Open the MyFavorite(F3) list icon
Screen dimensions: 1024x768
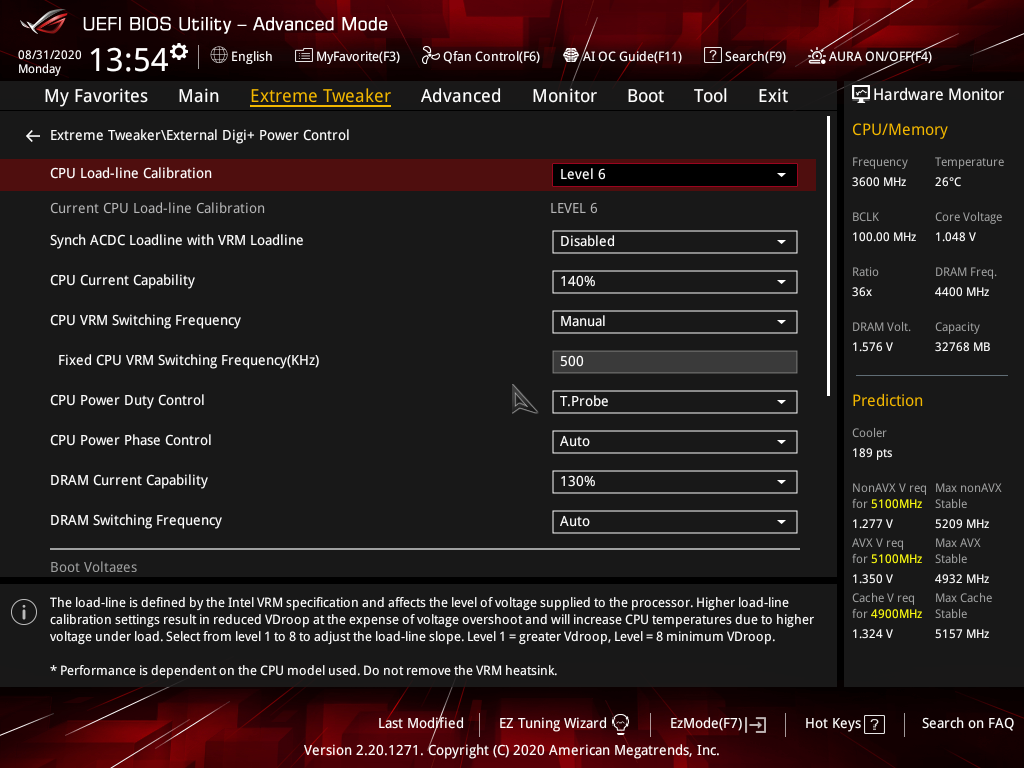coord(304,56)
